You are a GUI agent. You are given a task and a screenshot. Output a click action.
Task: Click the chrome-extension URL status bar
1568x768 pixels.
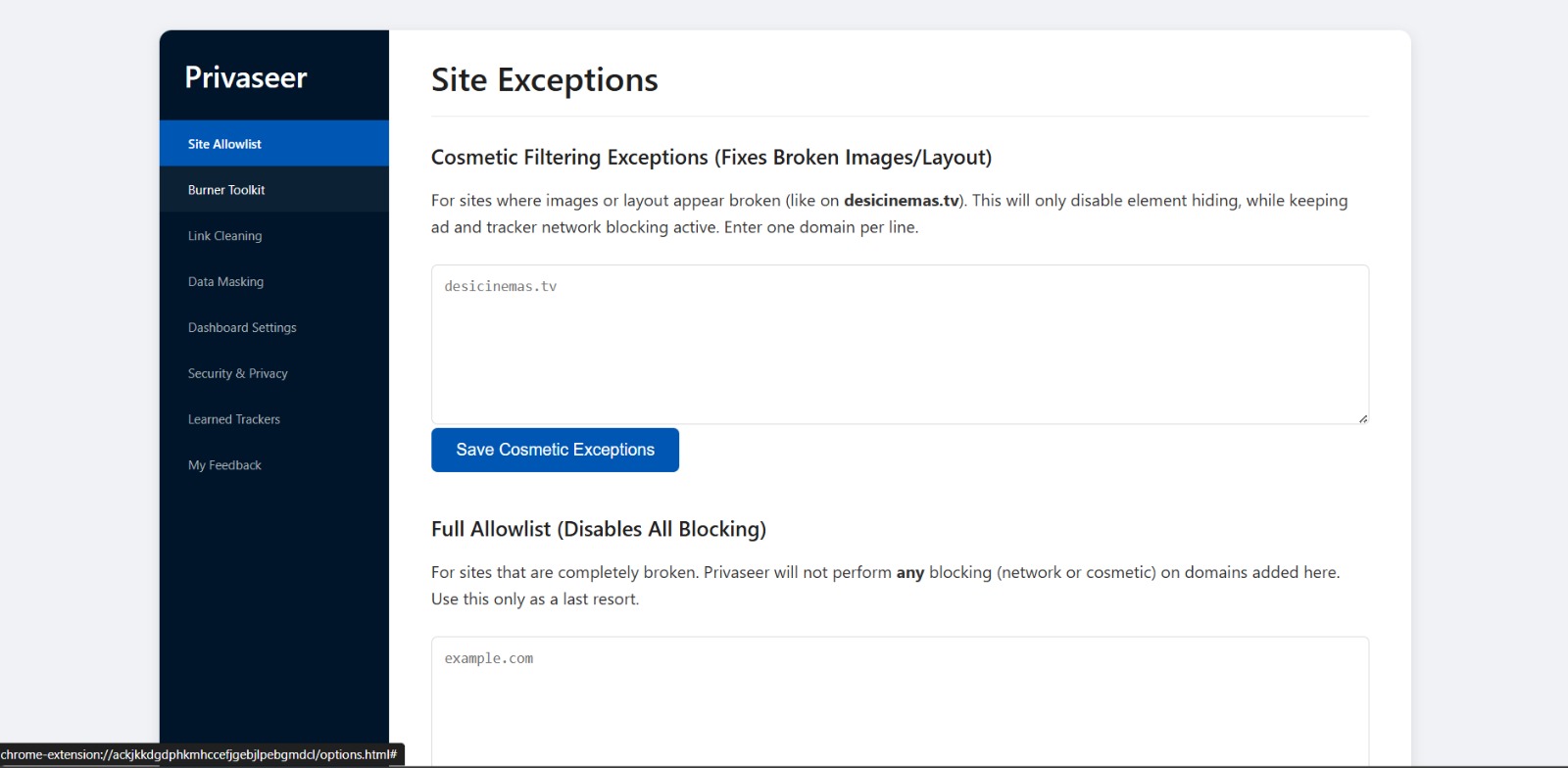tap(199, 755)
